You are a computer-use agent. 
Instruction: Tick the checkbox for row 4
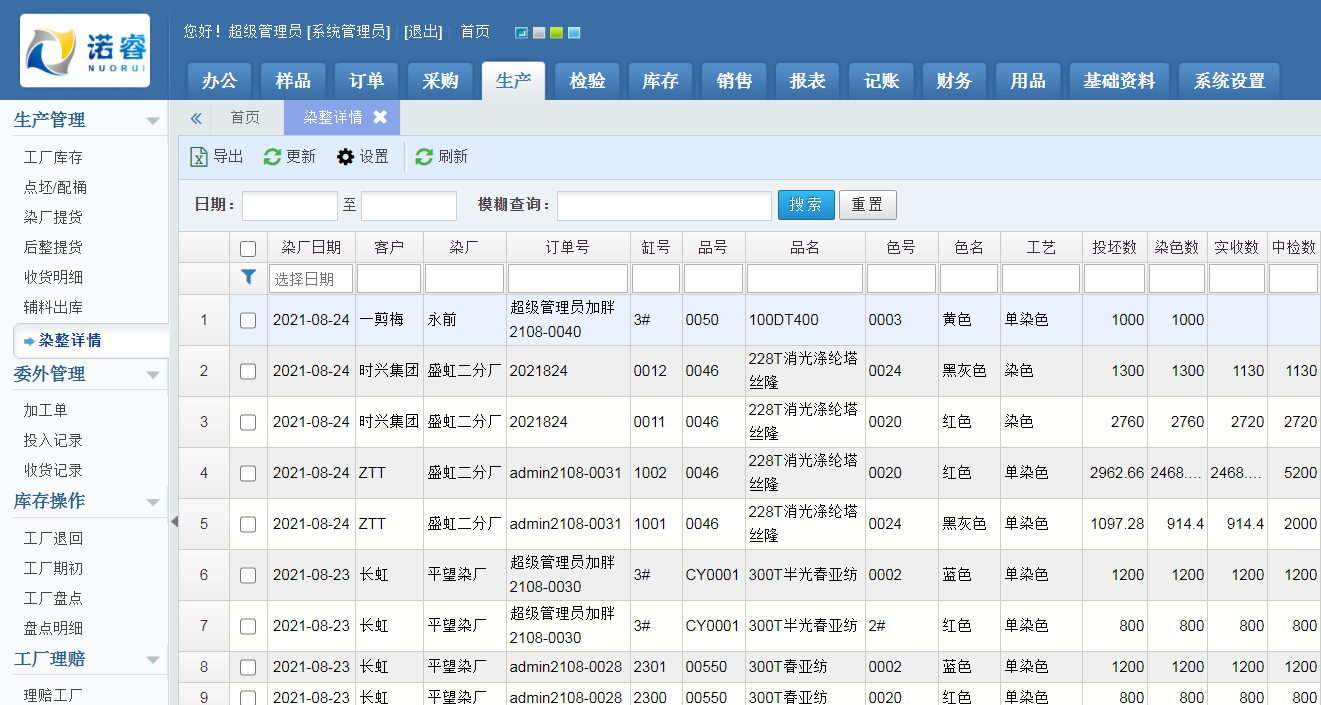(x=248, y=473)
